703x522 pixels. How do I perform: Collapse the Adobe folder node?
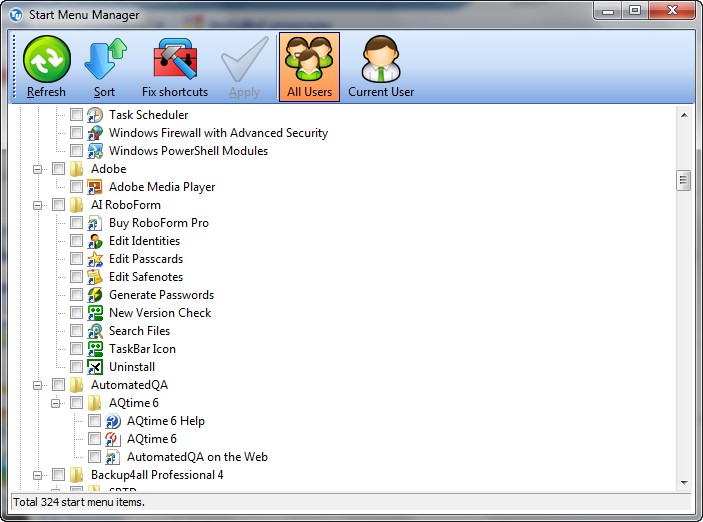(x=38, y=170)
